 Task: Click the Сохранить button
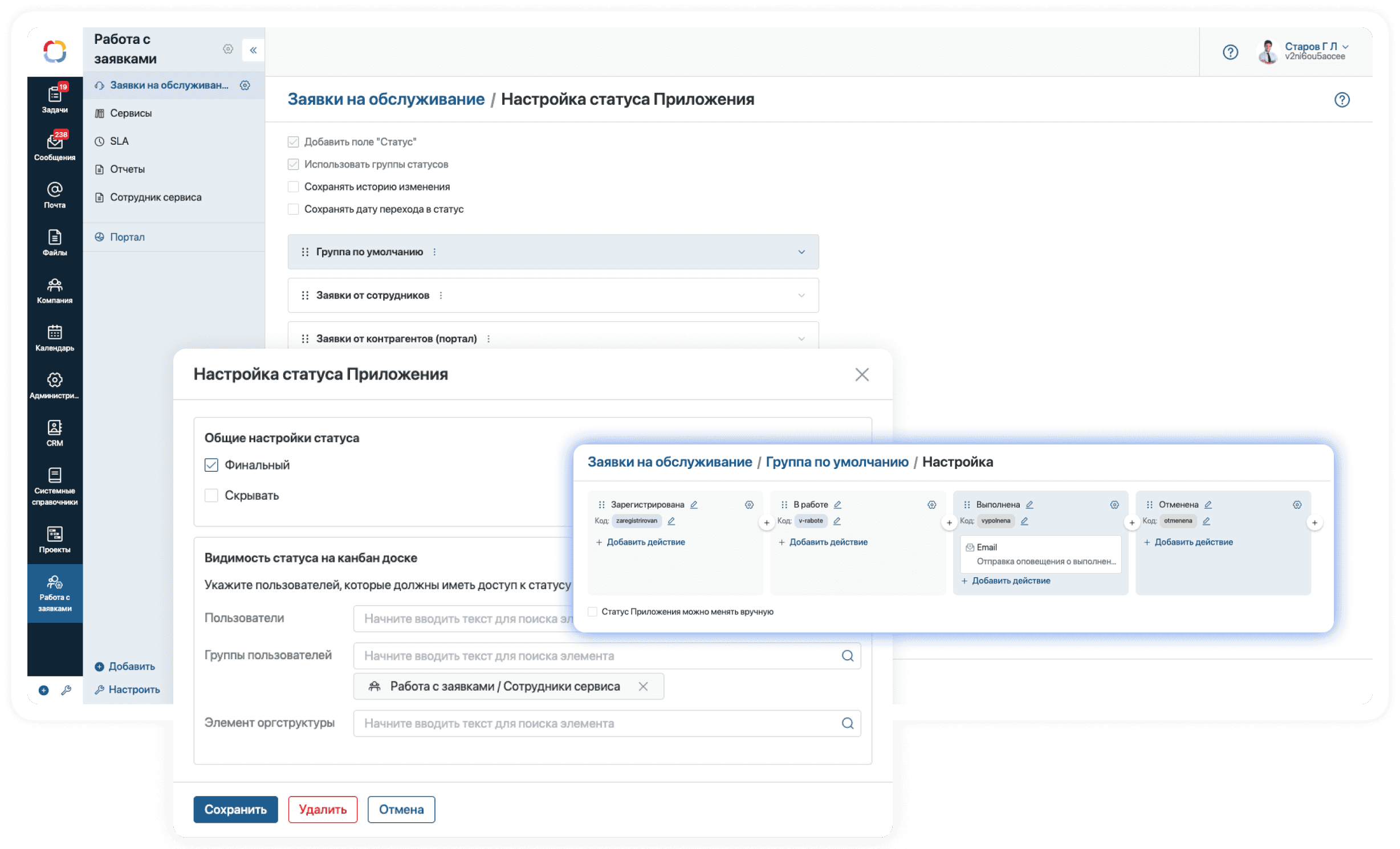coord(235,810)
